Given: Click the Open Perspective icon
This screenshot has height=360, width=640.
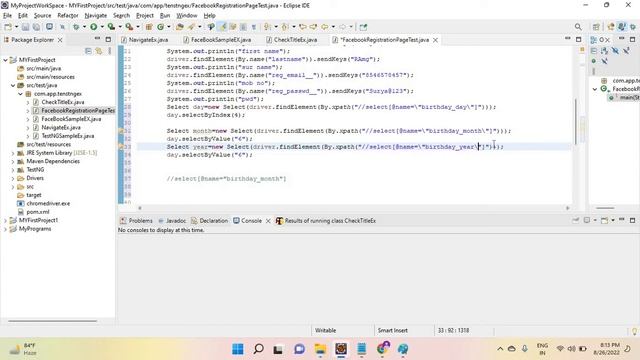Looking at the screenshot, I should click(x=596, y=27).
